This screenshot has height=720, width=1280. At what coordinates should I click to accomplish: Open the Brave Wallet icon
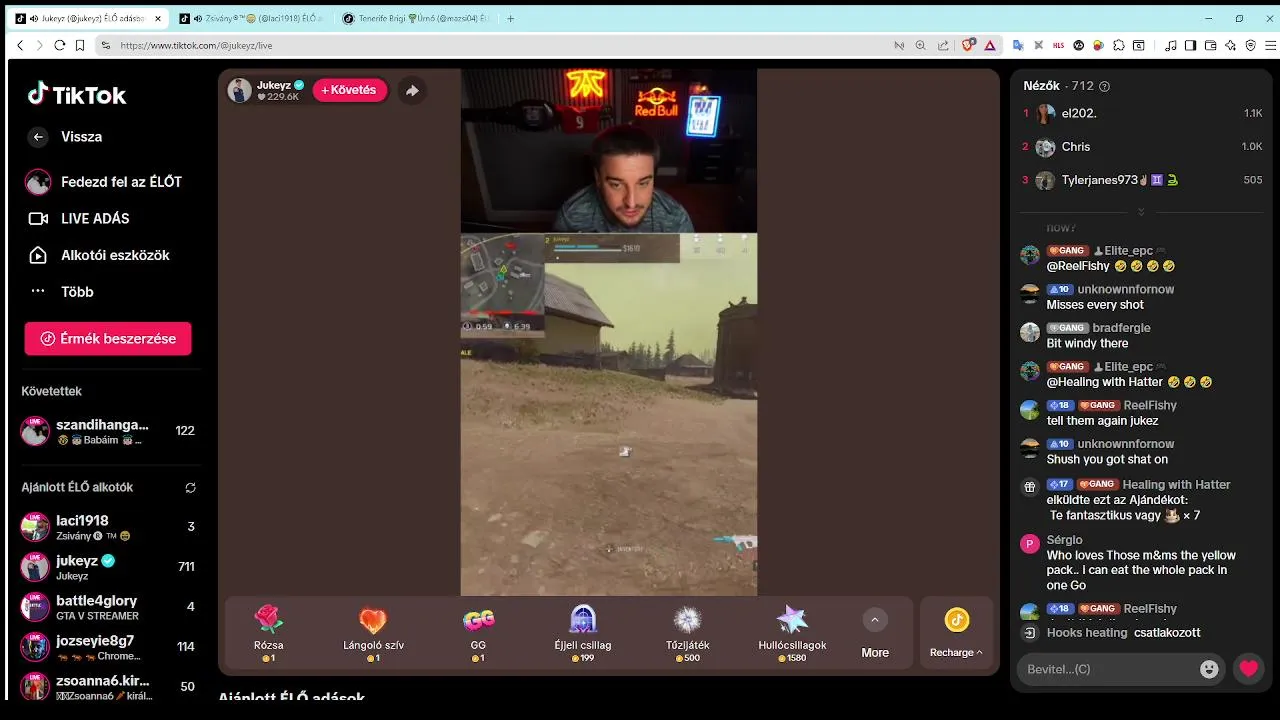(1211, 45)
